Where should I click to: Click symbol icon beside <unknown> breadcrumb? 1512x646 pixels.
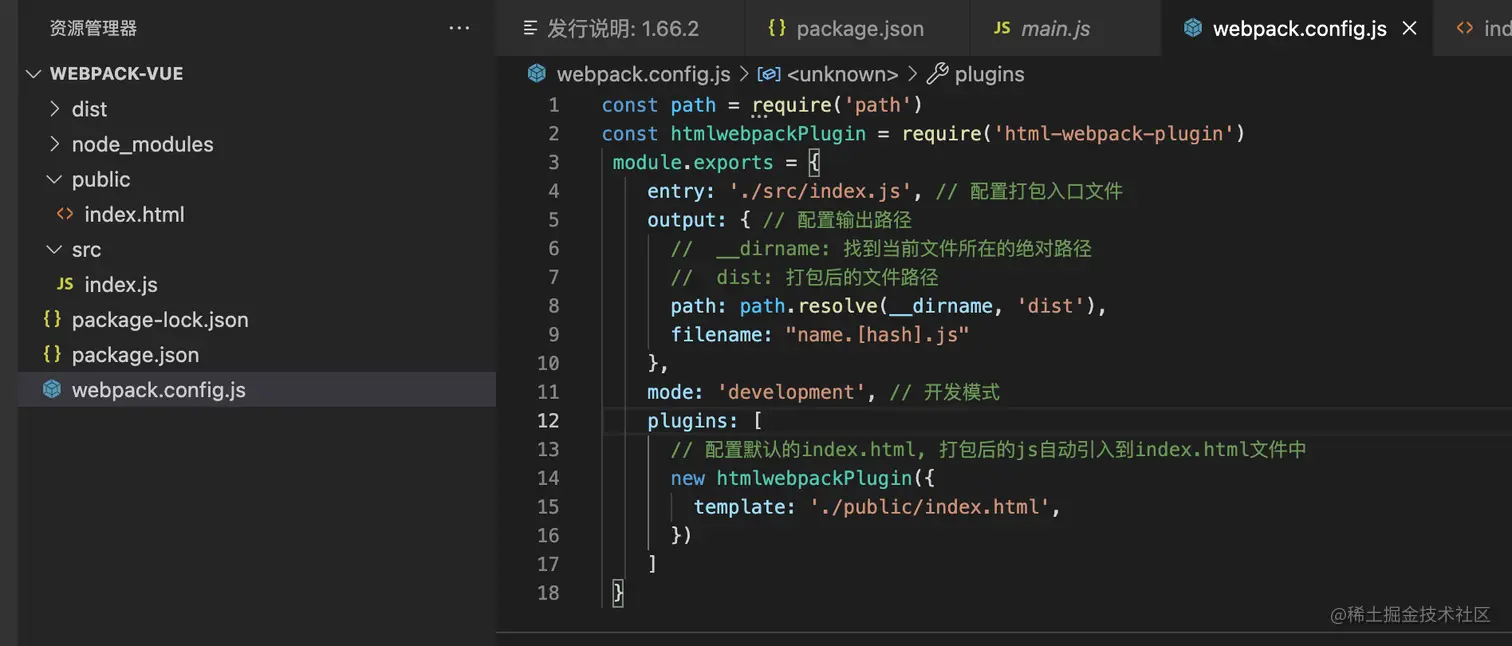point(769,74)
